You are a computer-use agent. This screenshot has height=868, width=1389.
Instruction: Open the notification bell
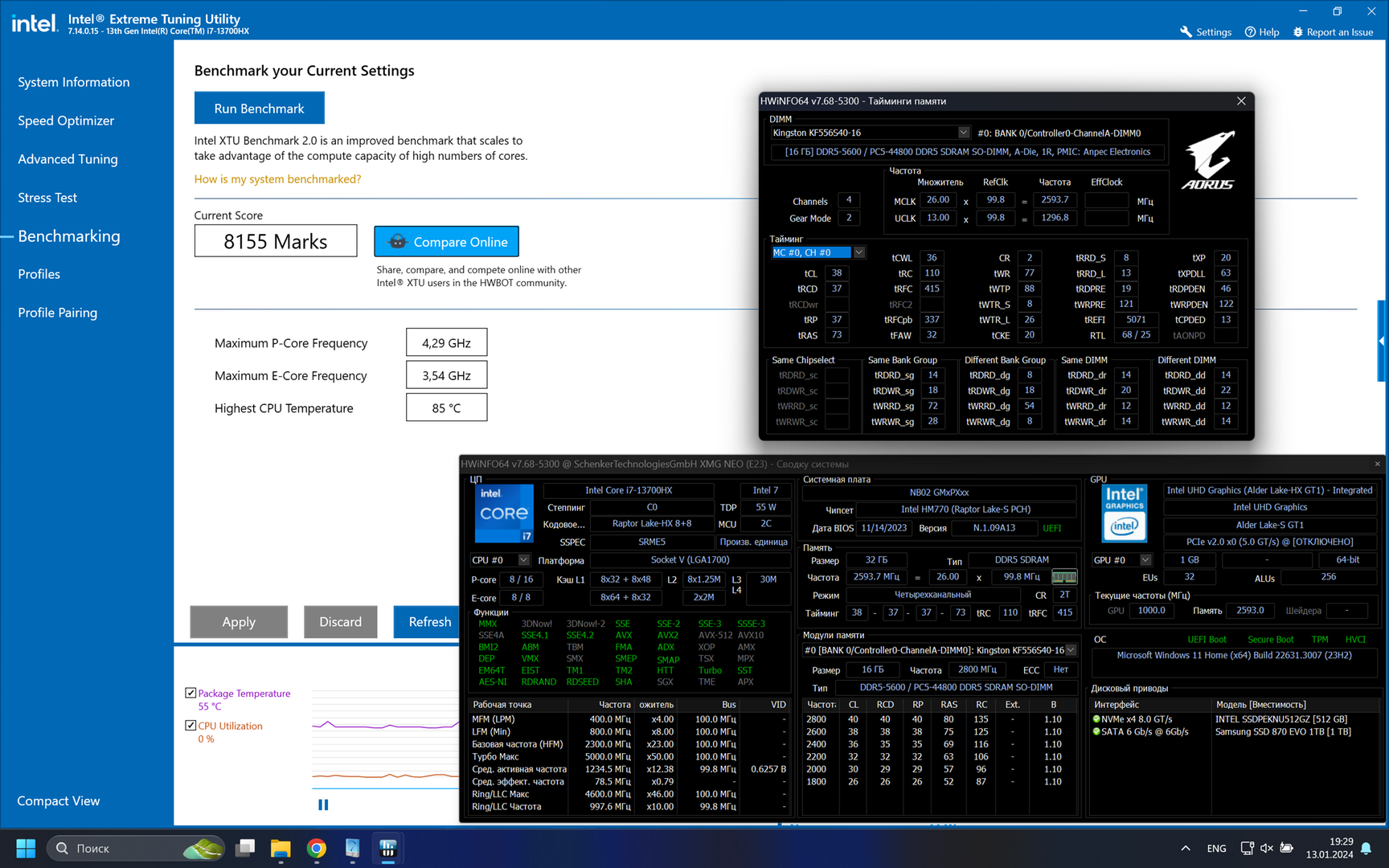pos(1366,848)
